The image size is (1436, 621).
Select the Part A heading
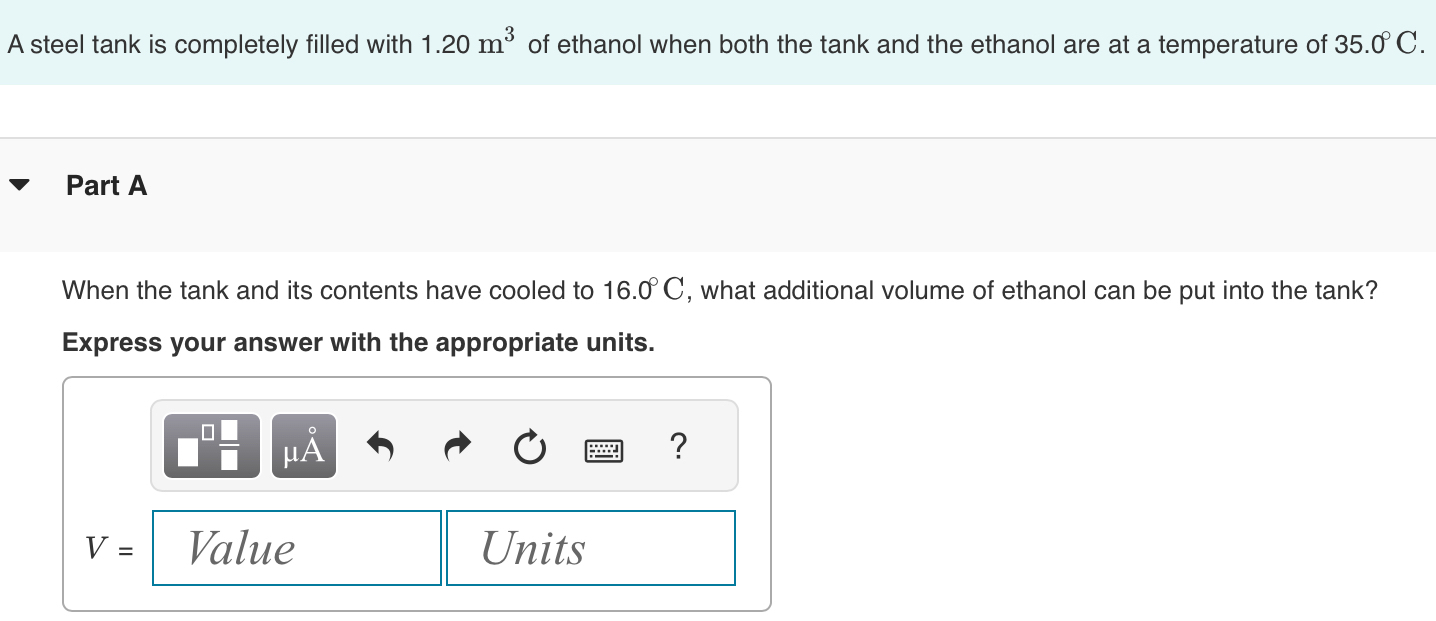click(106, 185)
